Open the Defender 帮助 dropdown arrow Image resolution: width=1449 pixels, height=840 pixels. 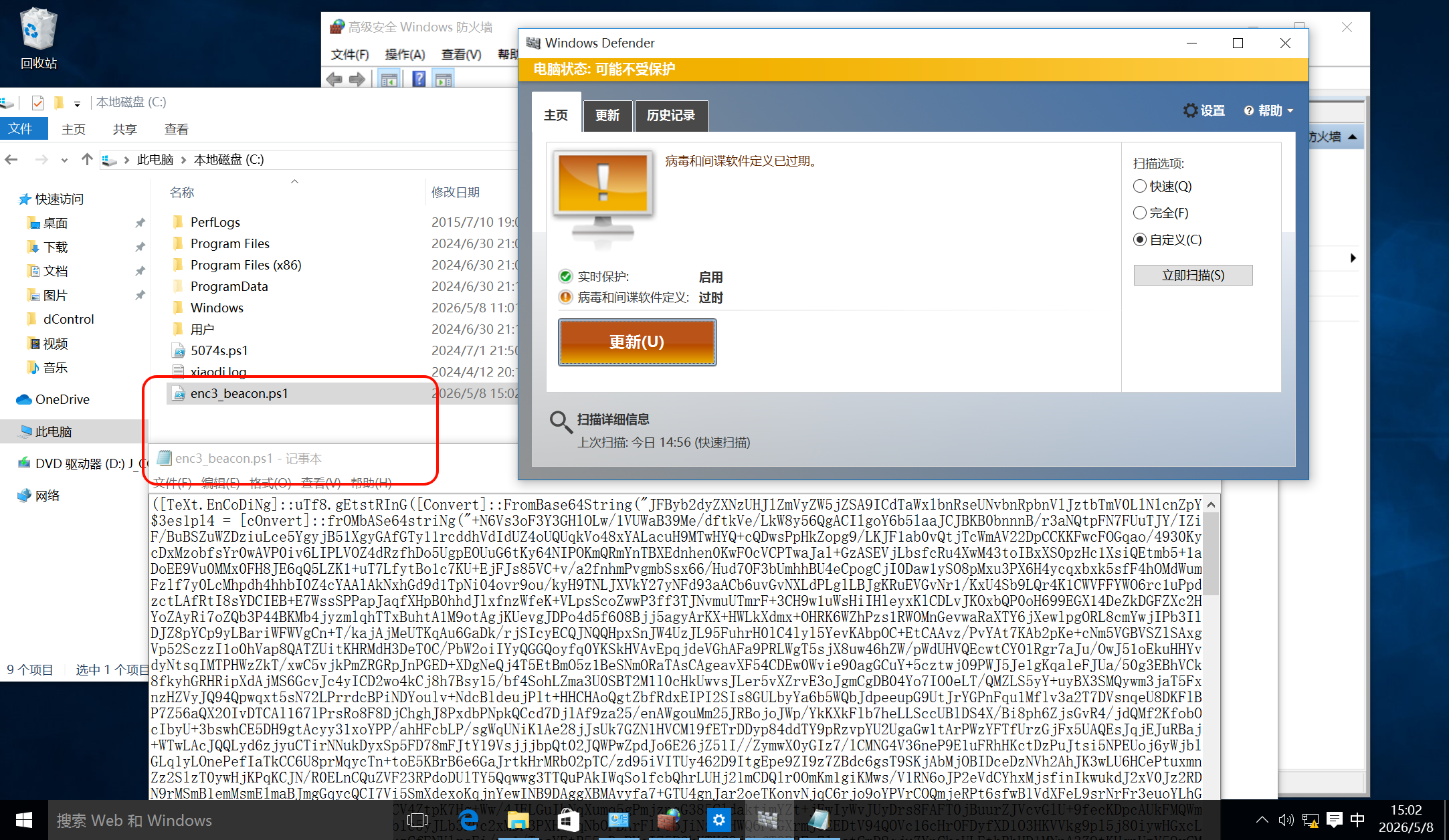coord(1290,111)
